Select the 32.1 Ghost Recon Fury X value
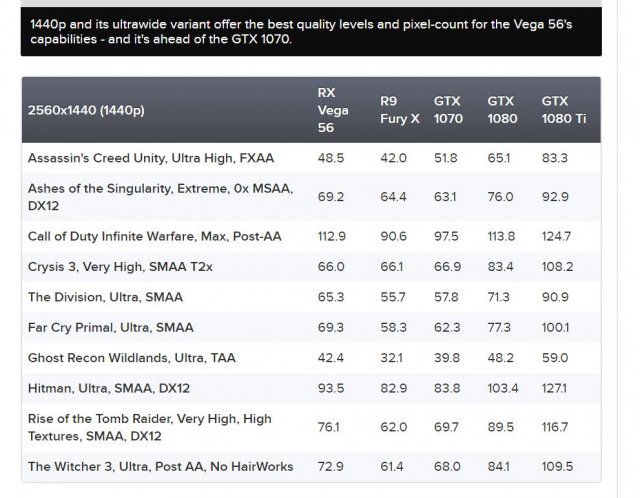The height and width of the screenshot is (498, 640). (x=394, y=357)
